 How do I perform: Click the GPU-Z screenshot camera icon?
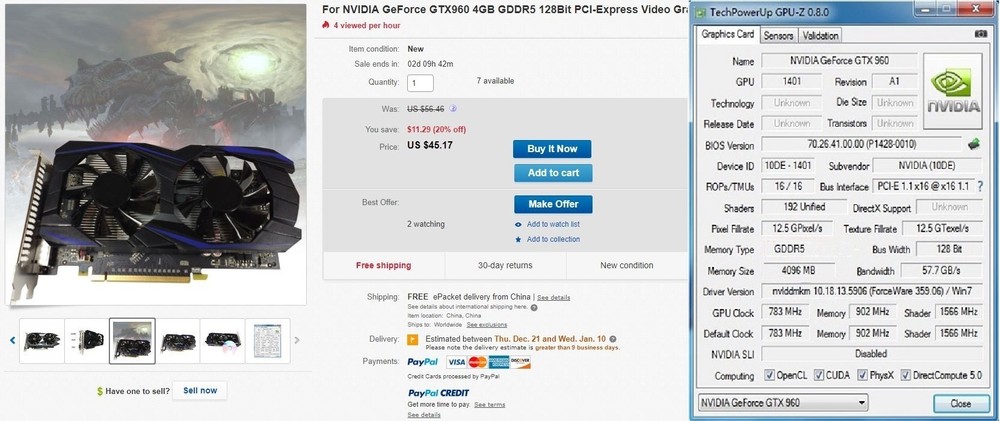[981, 34]
